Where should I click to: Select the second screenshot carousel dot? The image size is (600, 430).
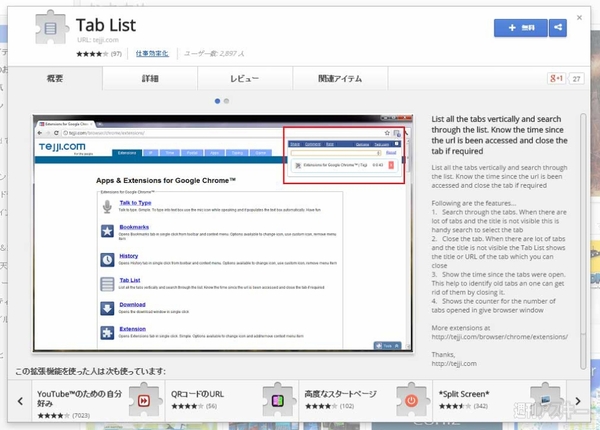227,101
